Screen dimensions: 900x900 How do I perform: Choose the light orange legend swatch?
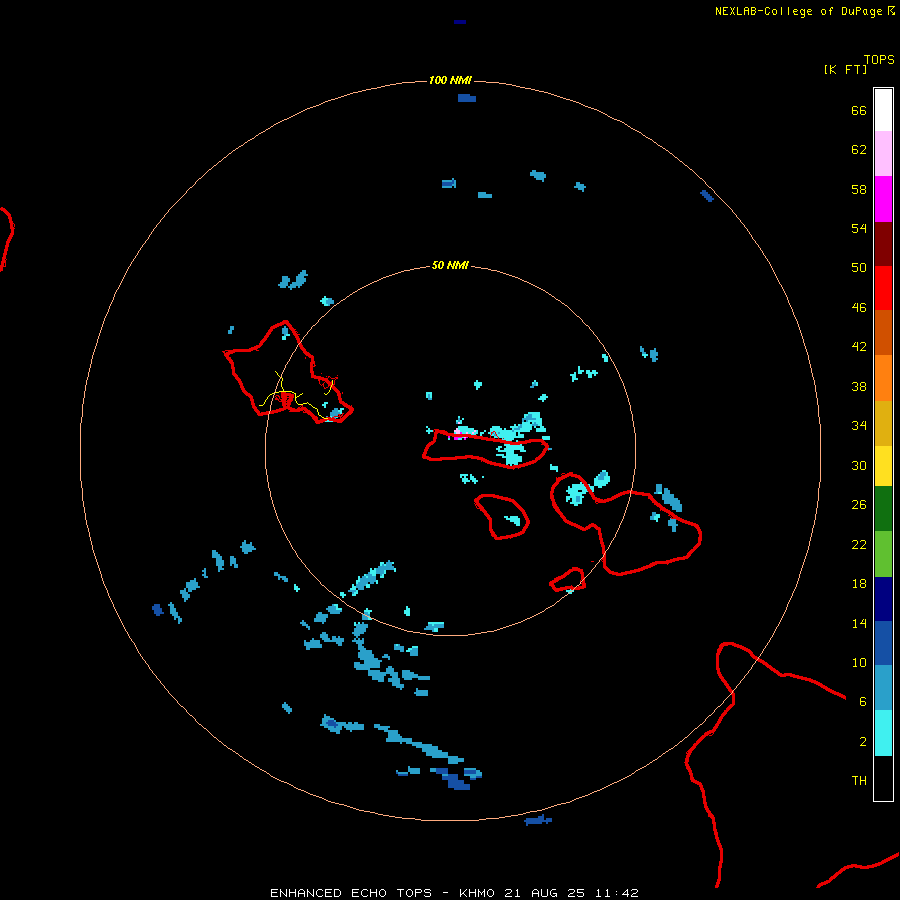(x=883, y=378)
